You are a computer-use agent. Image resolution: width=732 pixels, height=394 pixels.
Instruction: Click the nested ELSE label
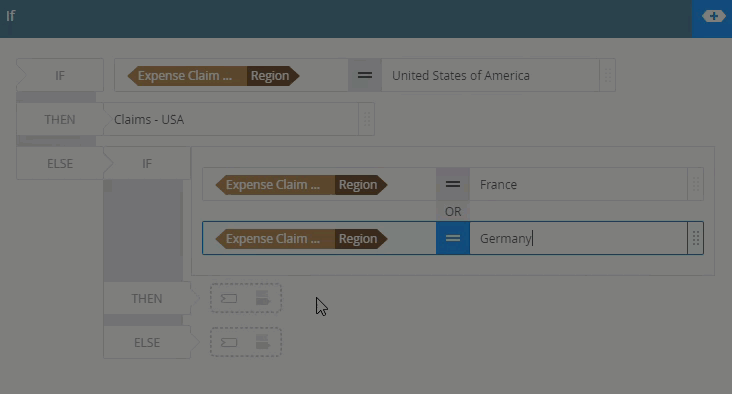coord(147,342)
